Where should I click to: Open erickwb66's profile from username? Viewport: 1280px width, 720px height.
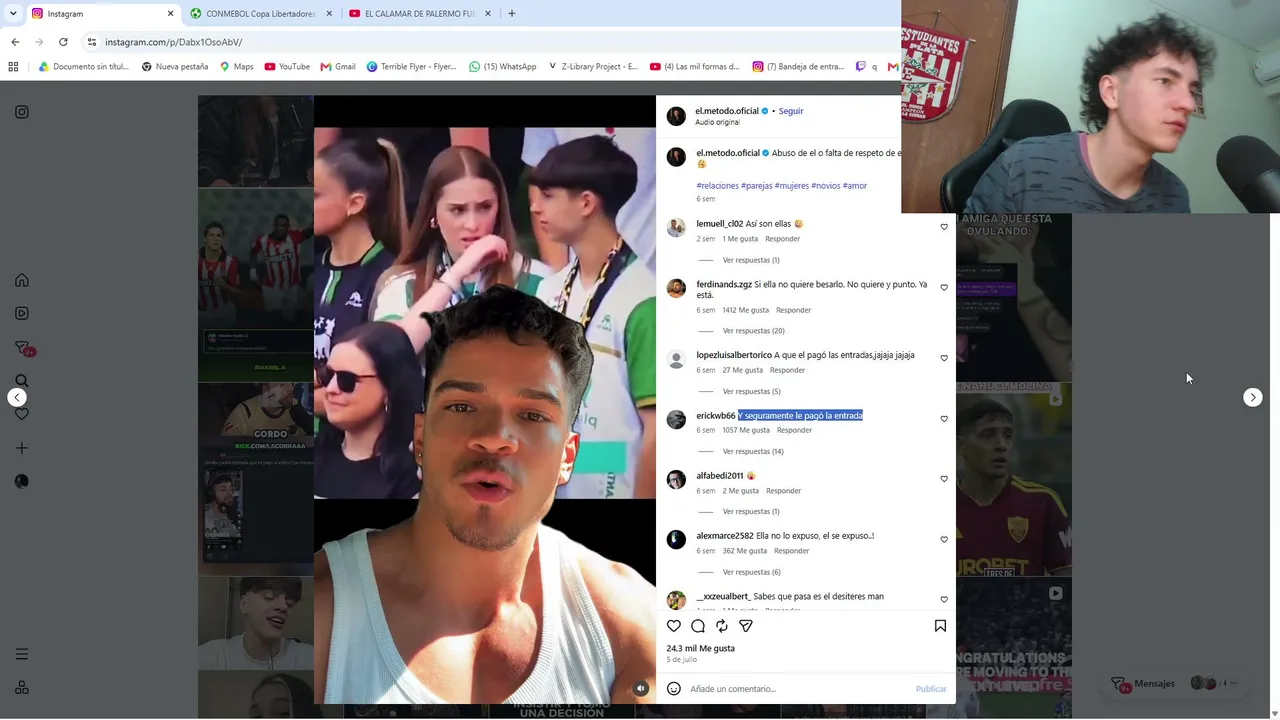pyautogui.click(x=716, y=416)
